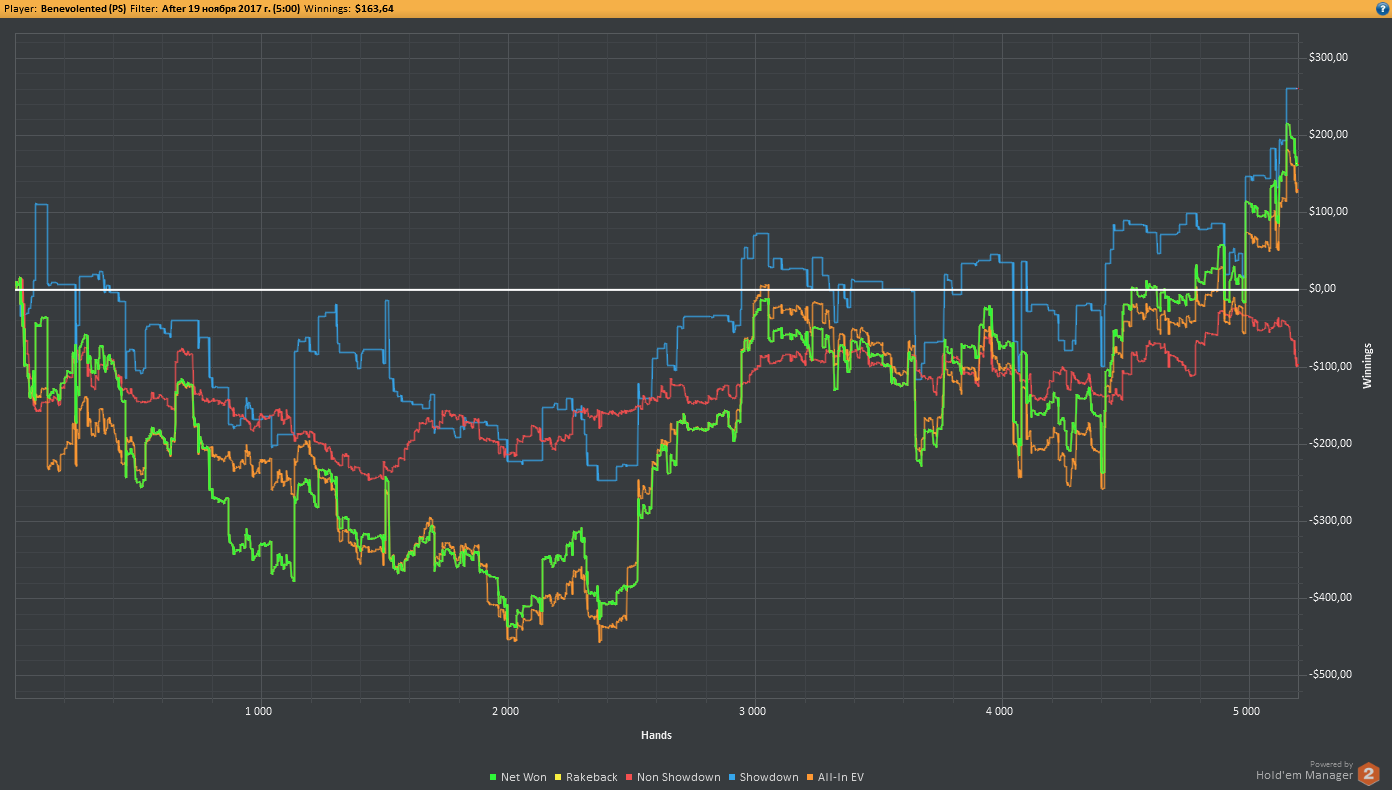1392x790 pixels.
Task: Click the blue Showdown legend square
Action: [x=732, y=777]
